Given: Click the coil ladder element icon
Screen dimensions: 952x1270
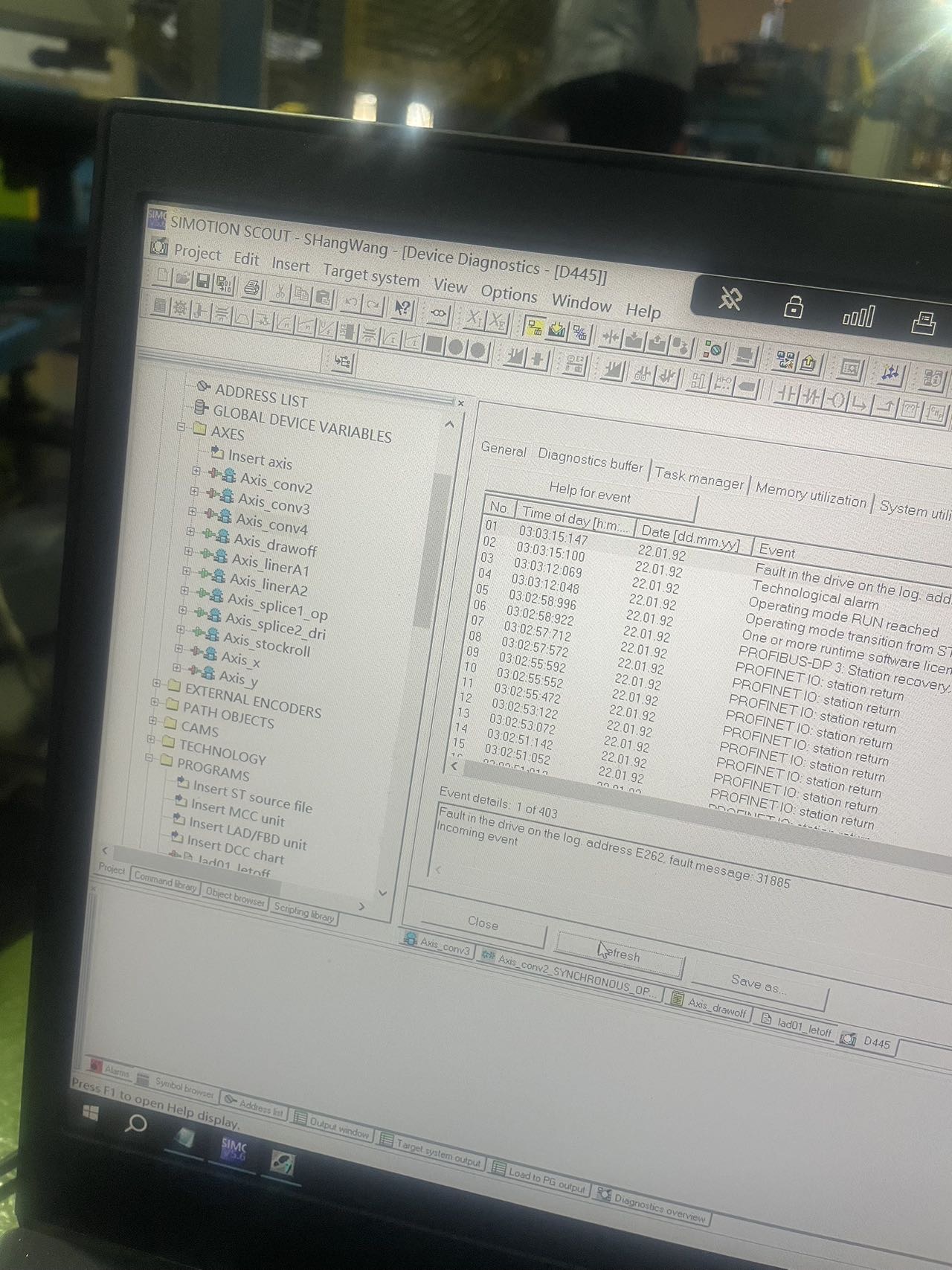Looking at the screenshot, I should click(x=836, y=401).
